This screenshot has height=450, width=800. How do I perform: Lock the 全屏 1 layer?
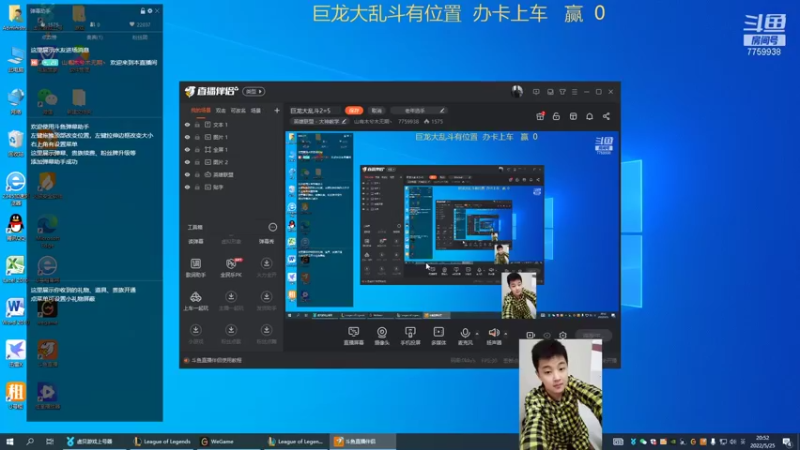197,149
